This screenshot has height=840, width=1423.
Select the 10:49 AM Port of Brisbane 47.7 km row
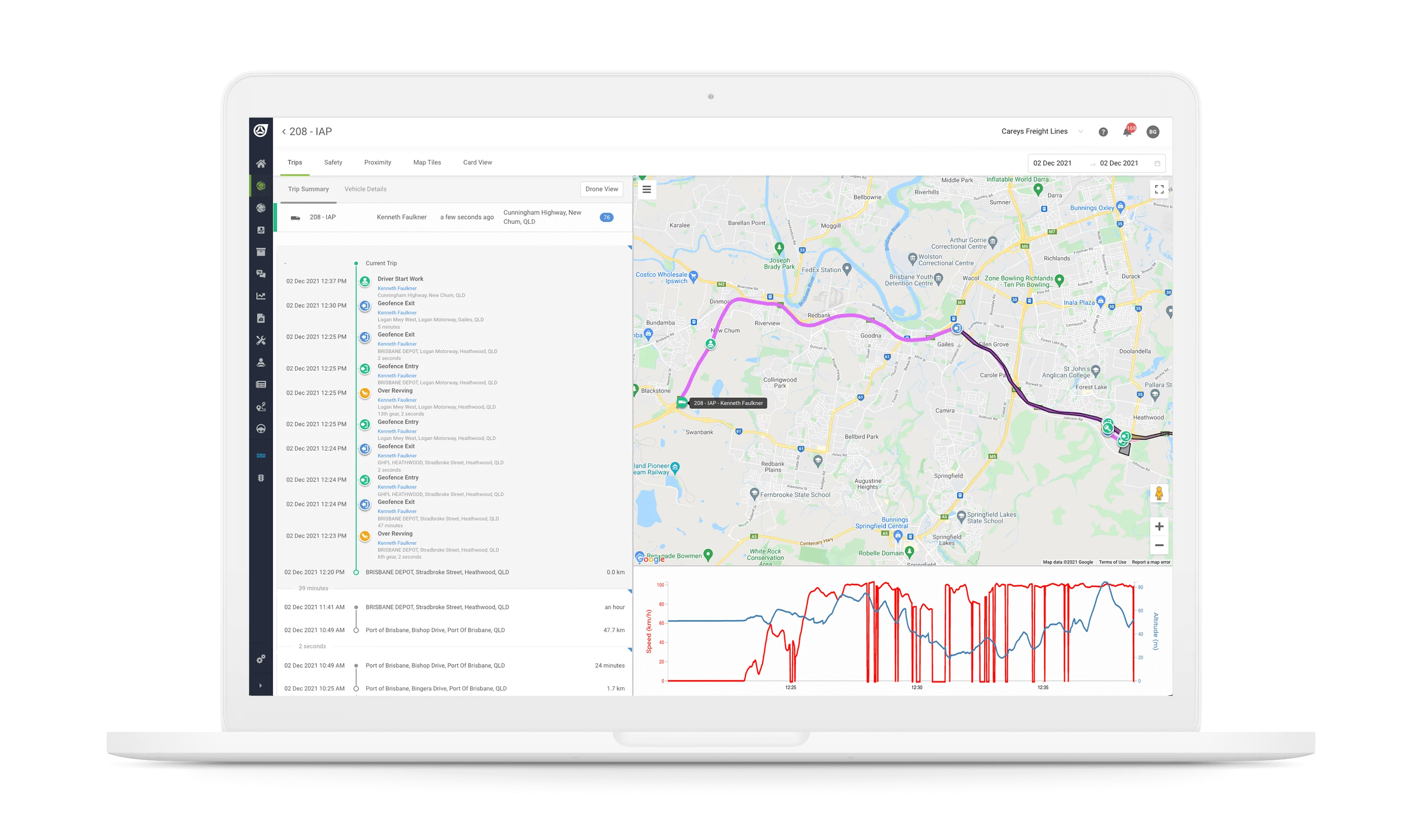pos(454,630)
